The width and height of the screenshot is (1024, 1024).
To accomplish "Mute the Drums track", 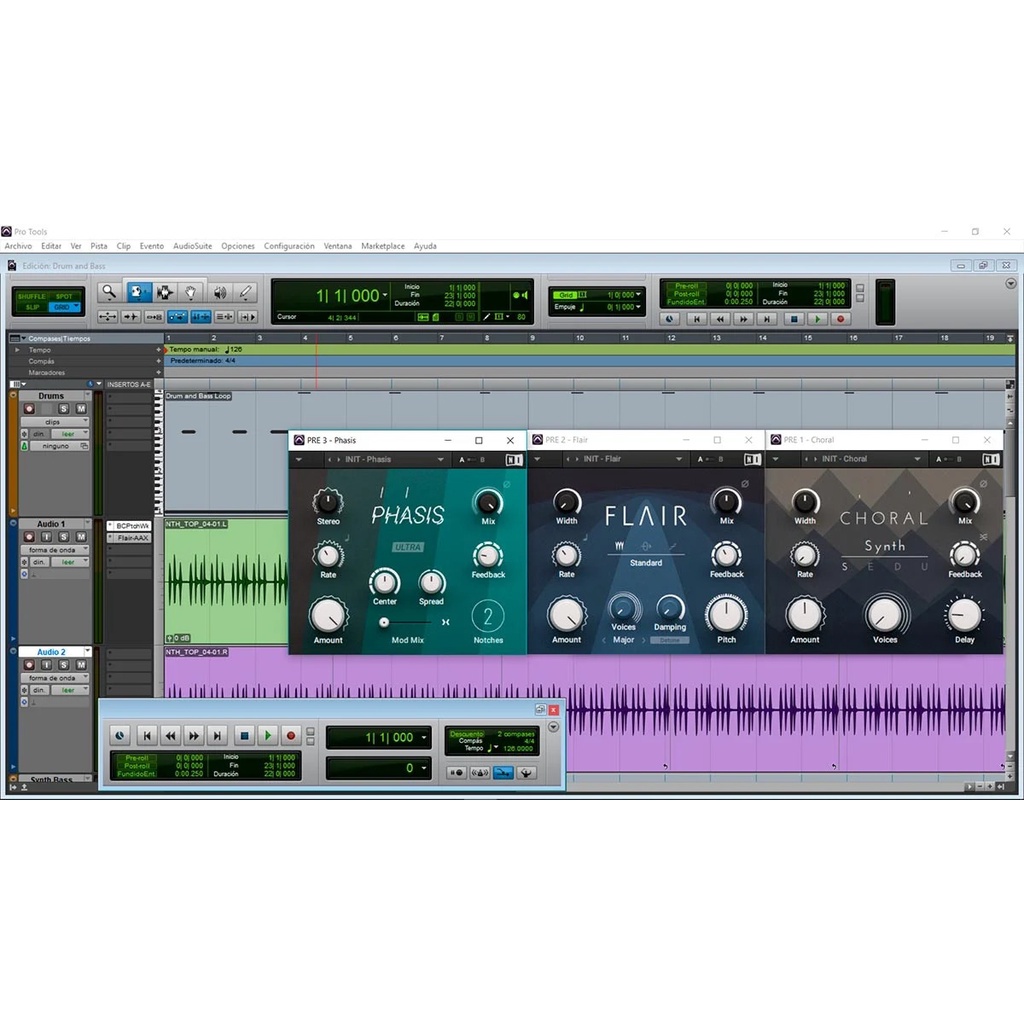I will pos(81,409).
